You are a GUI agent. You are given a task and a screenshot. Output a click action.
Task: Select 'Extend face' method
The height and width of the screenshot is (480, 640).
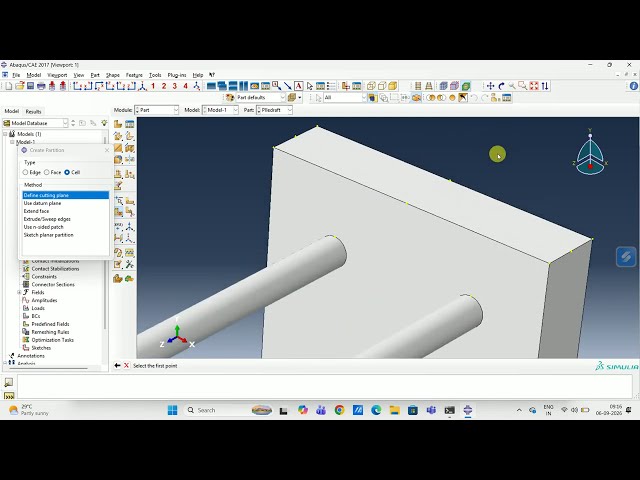[65, 211]
